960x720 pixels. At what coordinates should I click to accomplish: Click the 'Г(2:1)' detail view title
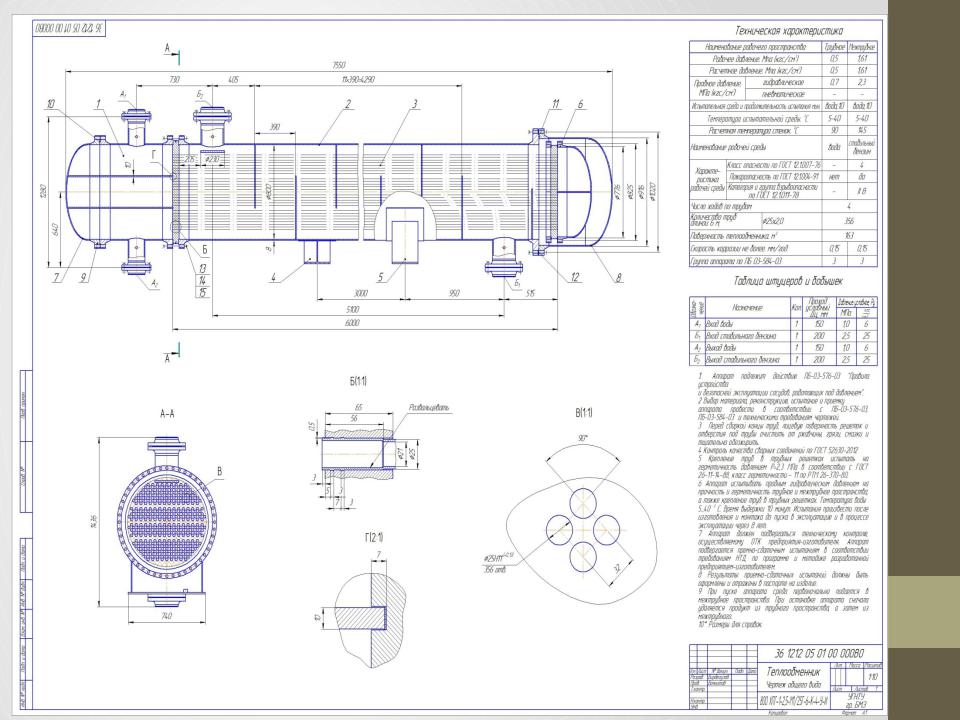pyautogui.click(x=374, y=538)
